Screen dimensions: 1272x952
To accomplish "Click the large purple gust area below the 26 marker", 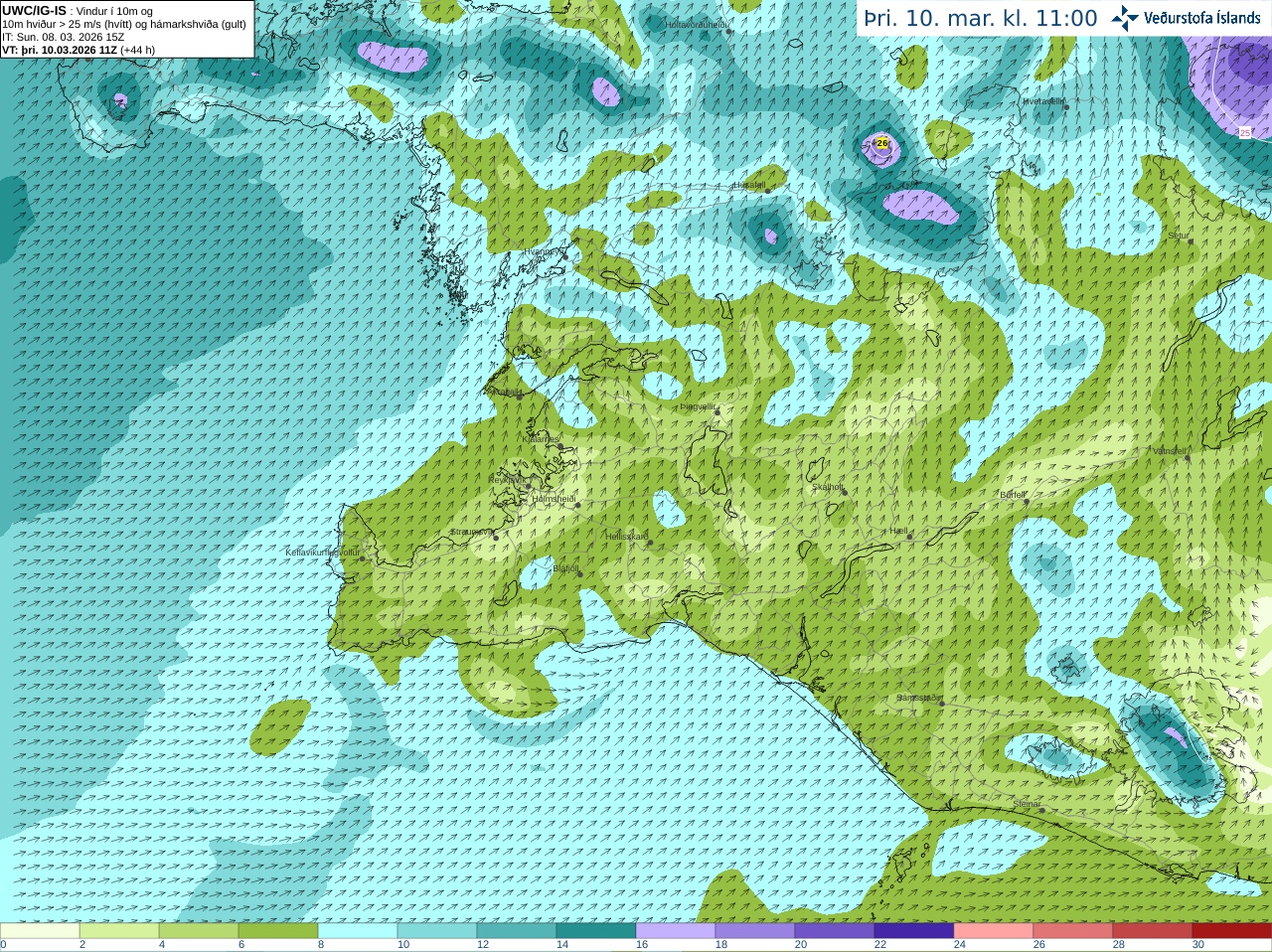I will pos(921,207).
